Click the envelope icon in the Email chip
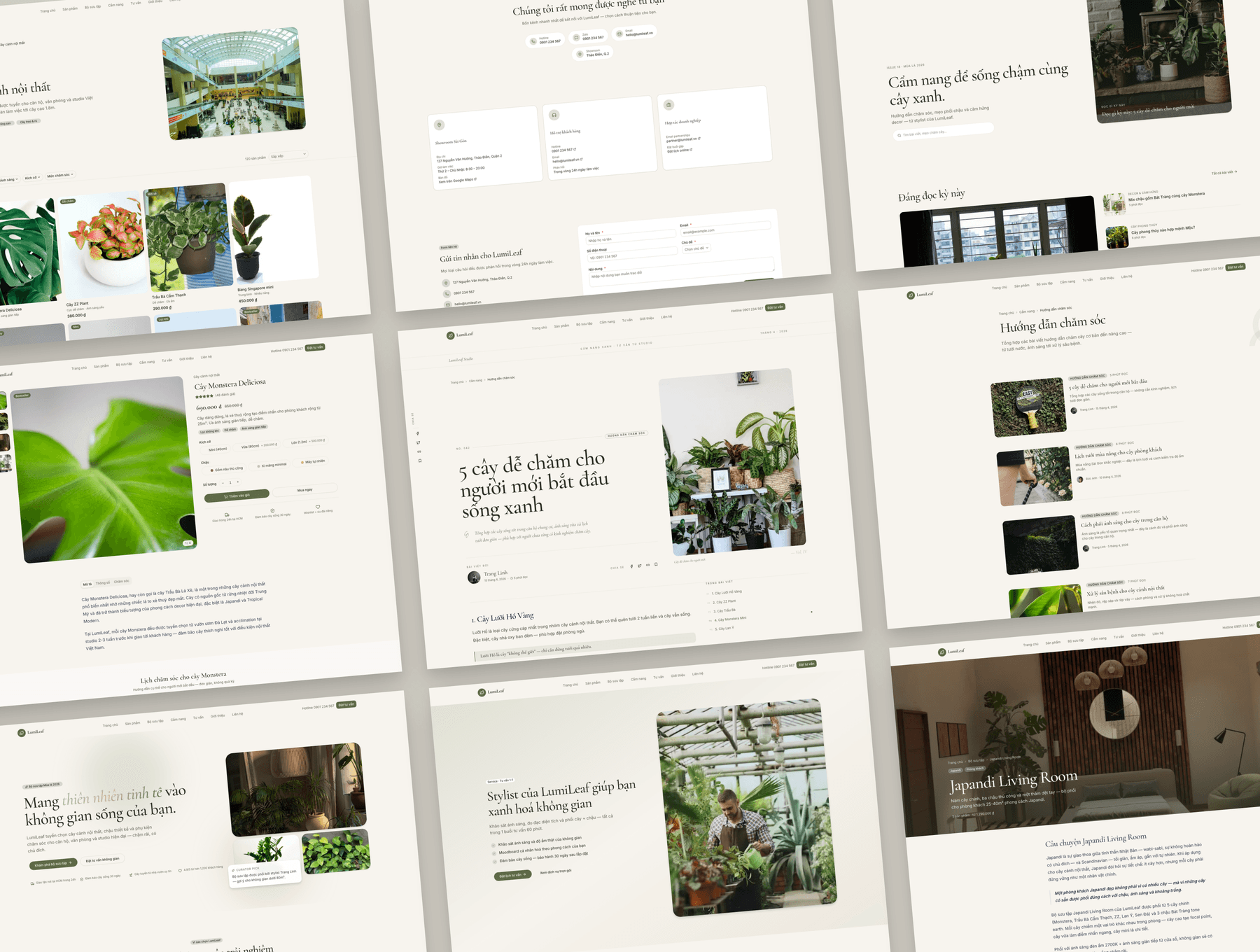This screenshot has height=952, width=1260. point(619,33)
